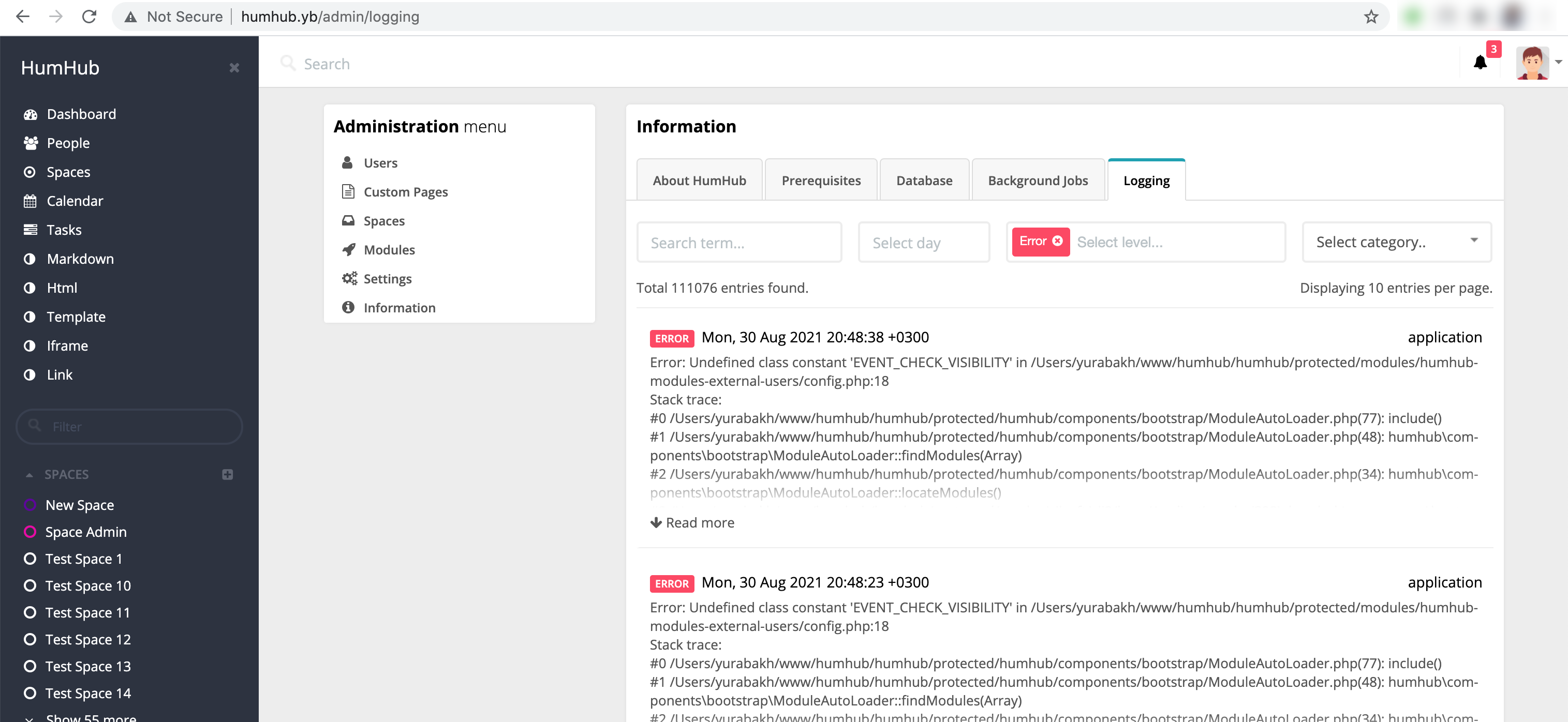Click the plus icon to add a Space
Screen dimensions: 1568x722
pos(227,474)
